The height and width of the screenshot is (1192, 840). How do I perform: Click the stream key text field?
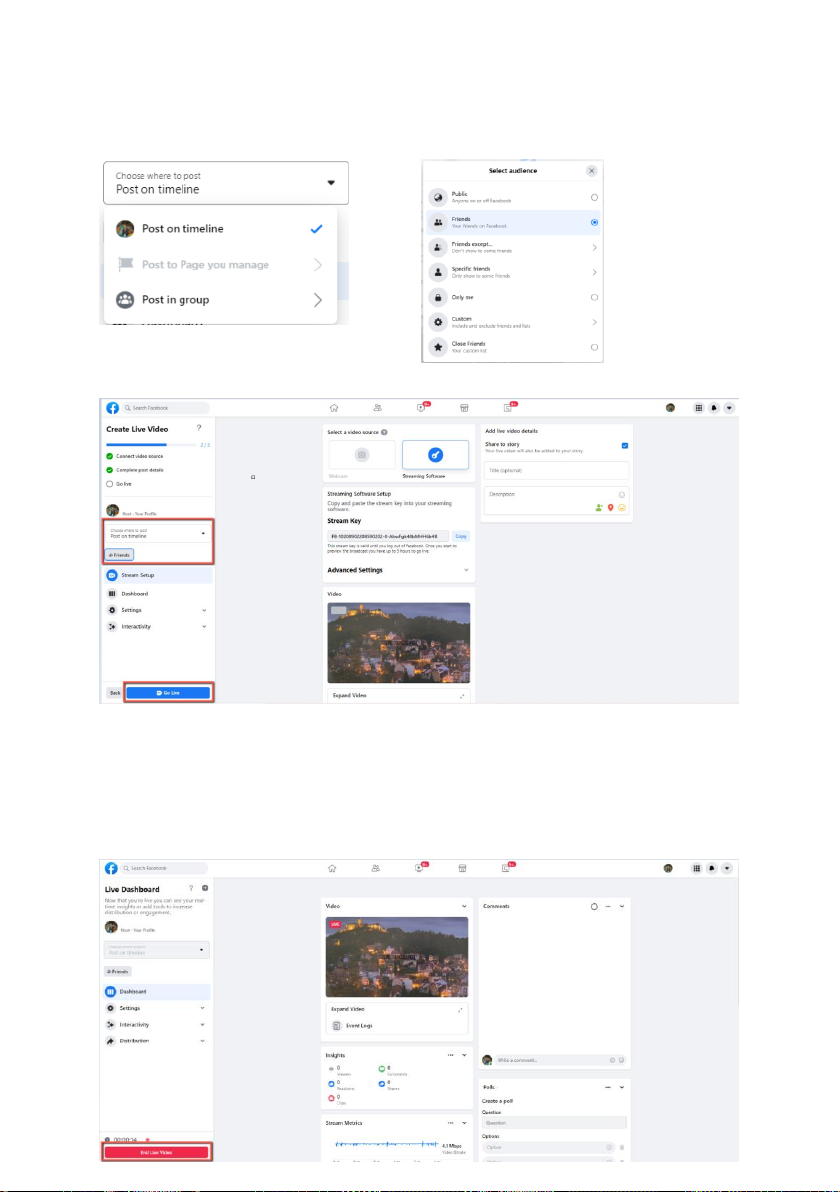388,537
